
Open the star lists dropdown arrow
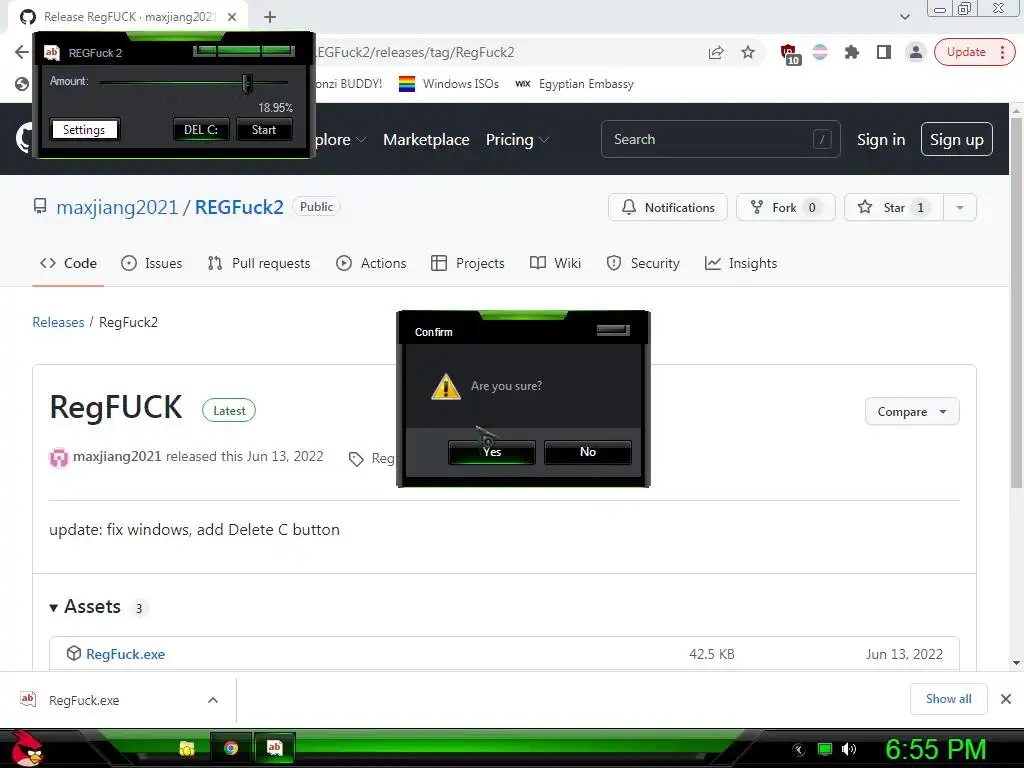pyautogui.click(x=960, y=207)
